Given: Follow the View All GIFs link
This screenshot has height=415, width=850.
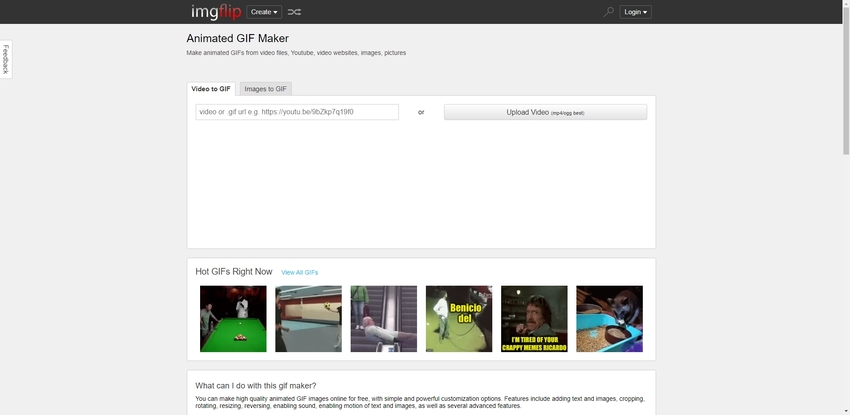Looking at the screenshot, I should (299, 272).
